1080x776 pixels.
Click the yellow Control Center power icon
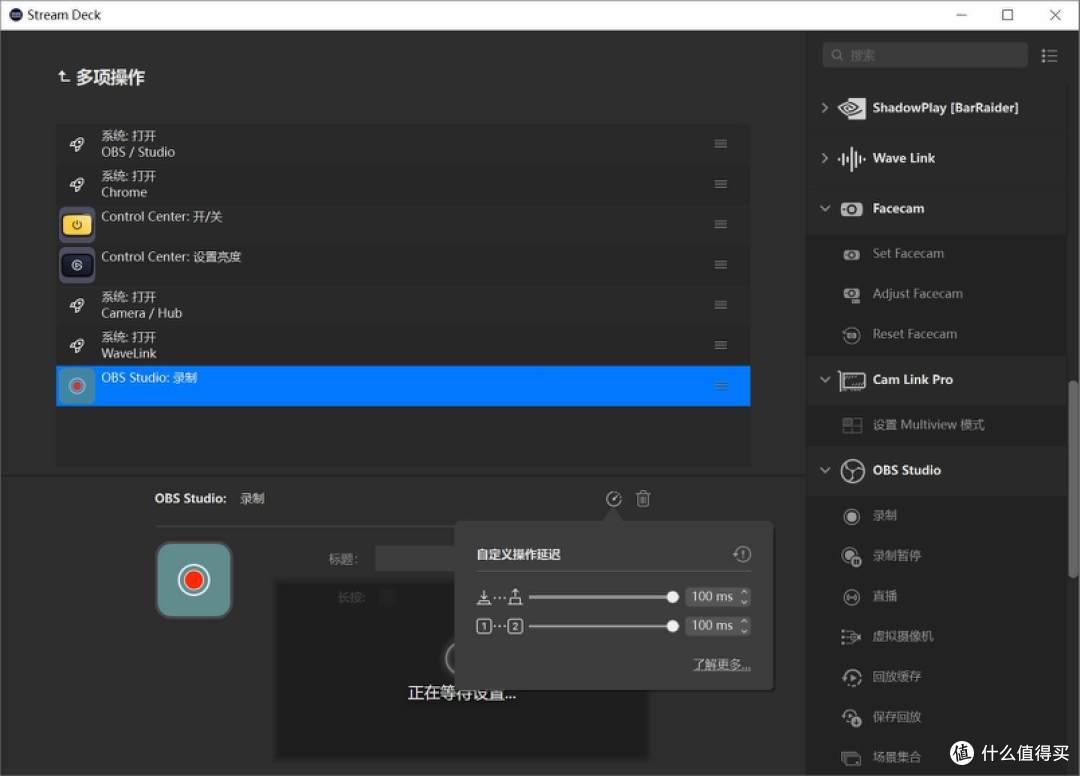coord(76,224)
